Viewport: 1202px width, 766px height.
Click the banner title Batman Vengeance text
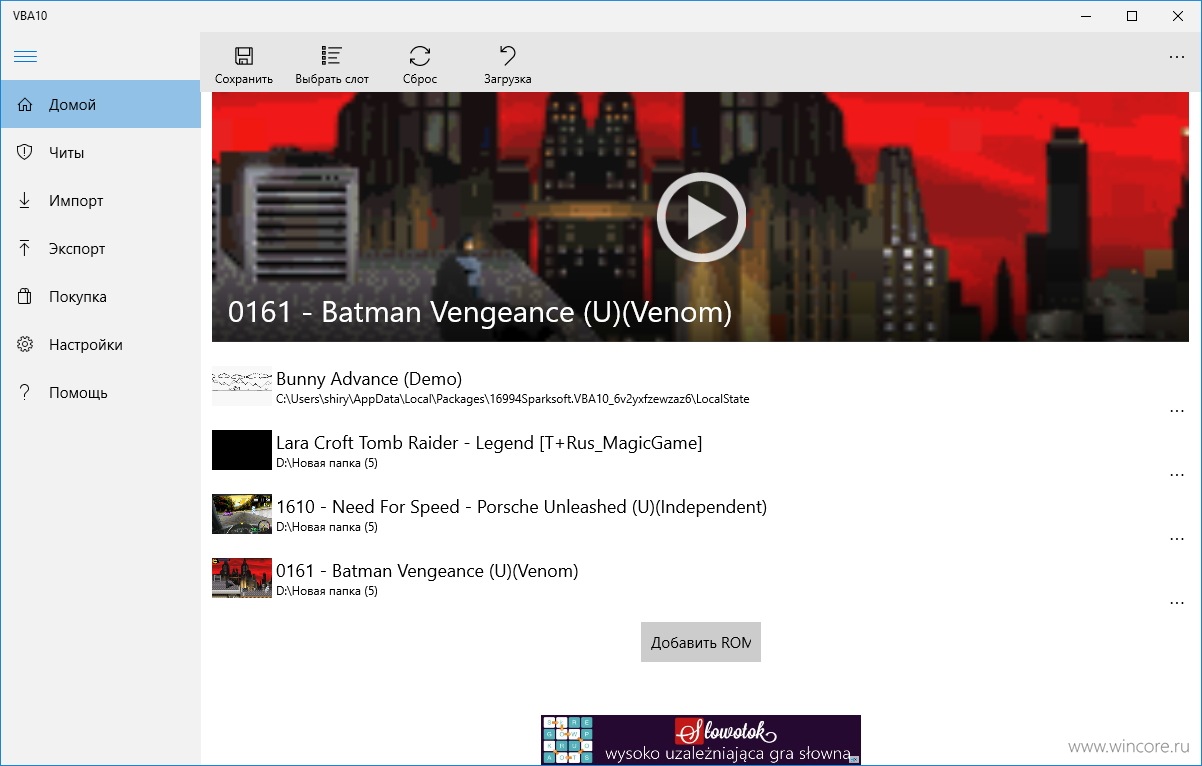tap(480, 312)
